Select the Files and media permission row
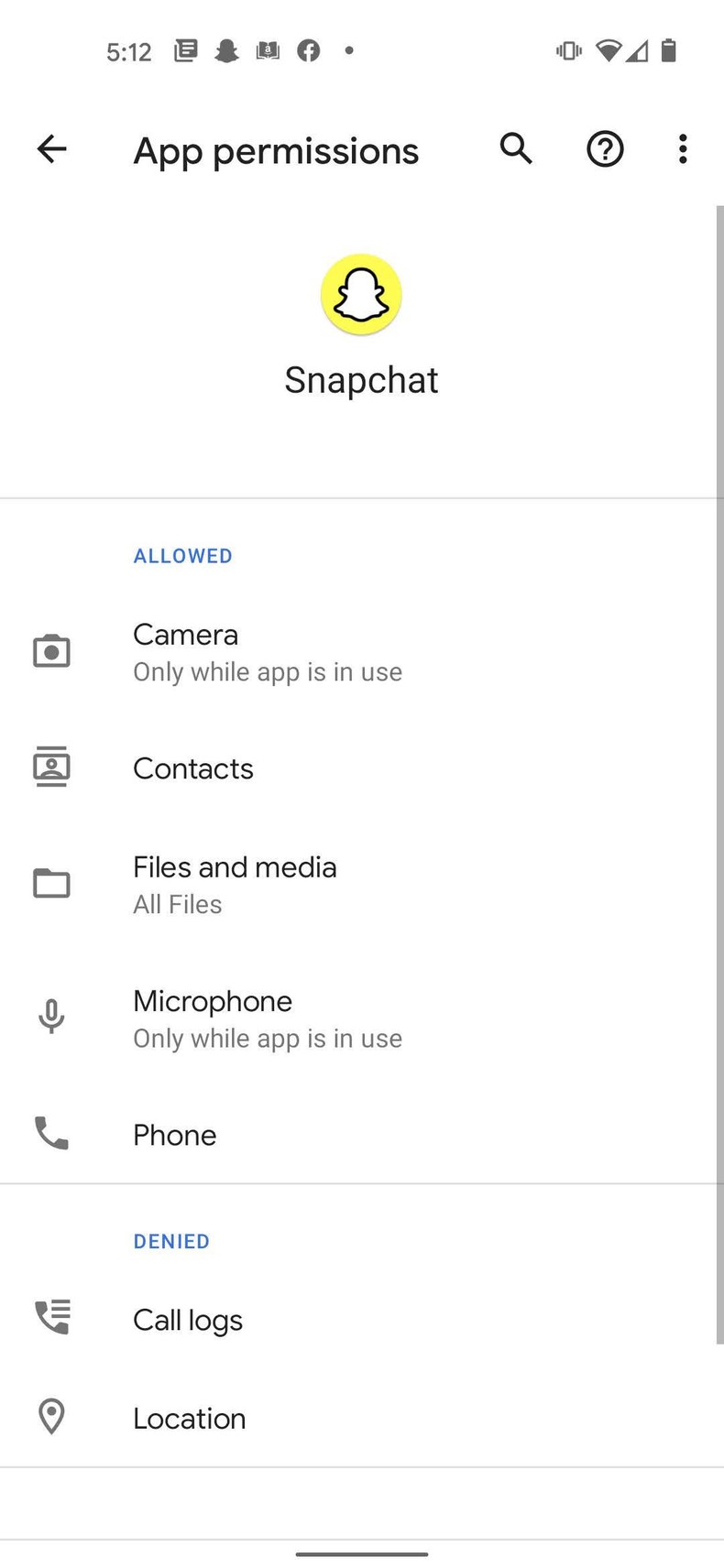The width and height of the screenshot is (724, 1568). coord(235,866)
